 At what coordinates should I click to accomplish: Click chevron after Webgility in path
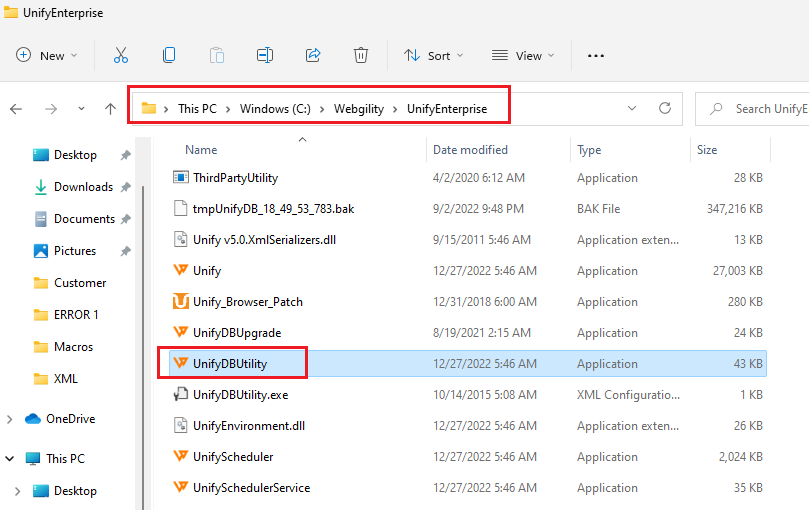point(395,109)
